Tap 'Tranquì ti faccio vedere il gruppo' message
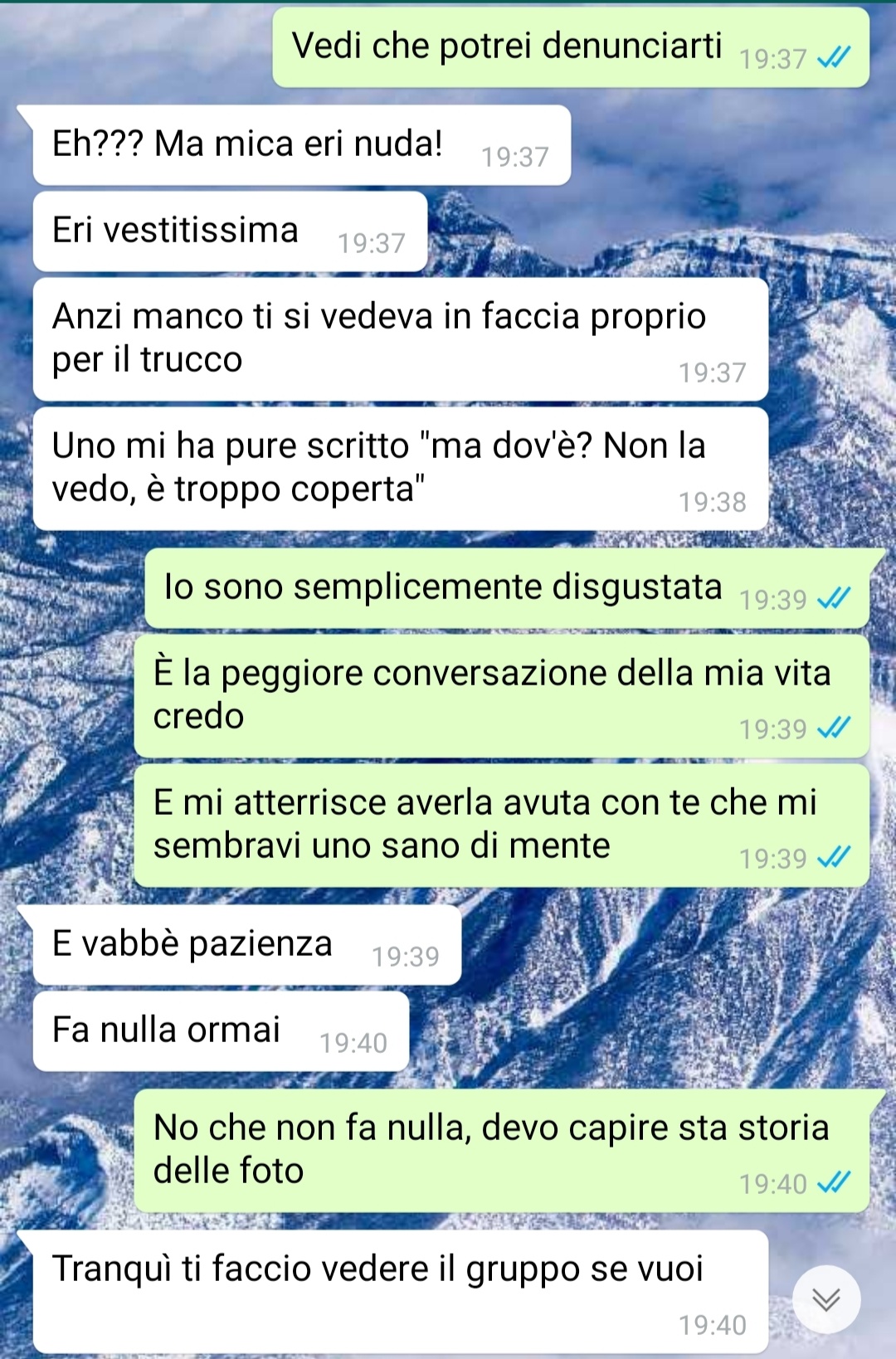This screenshot has height=1359, width=896. click(400, 1292)
